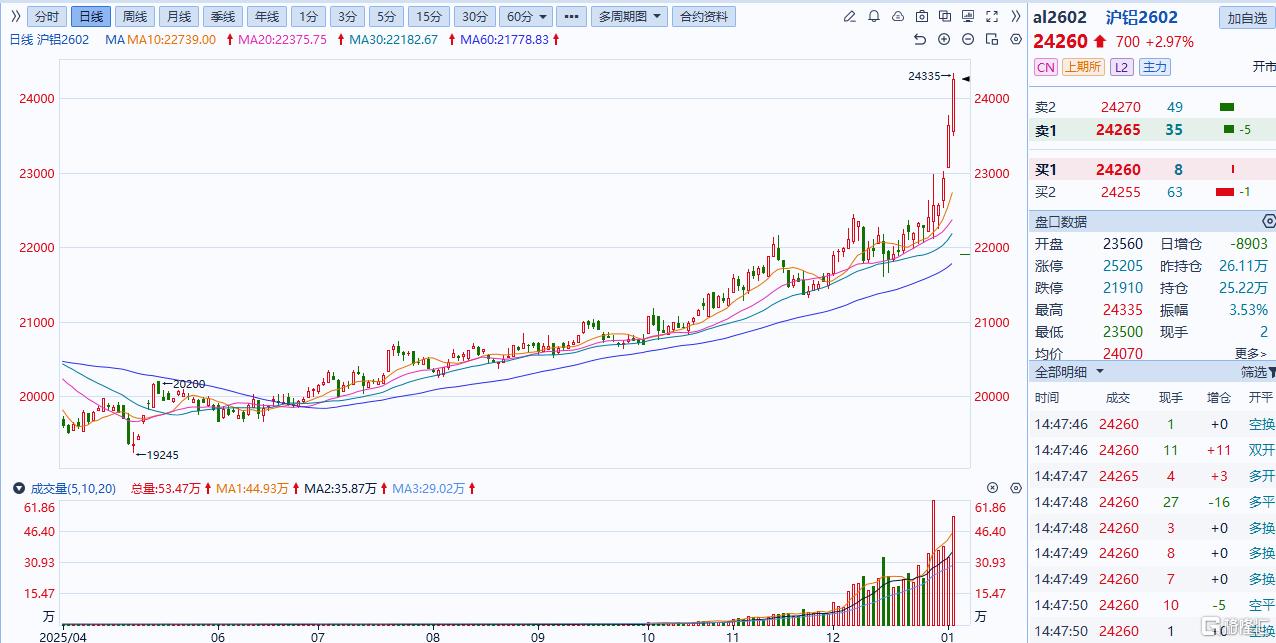1276x643 pixels.
Task: Click the undo arrow icon
Action: (x=920, y=39)
